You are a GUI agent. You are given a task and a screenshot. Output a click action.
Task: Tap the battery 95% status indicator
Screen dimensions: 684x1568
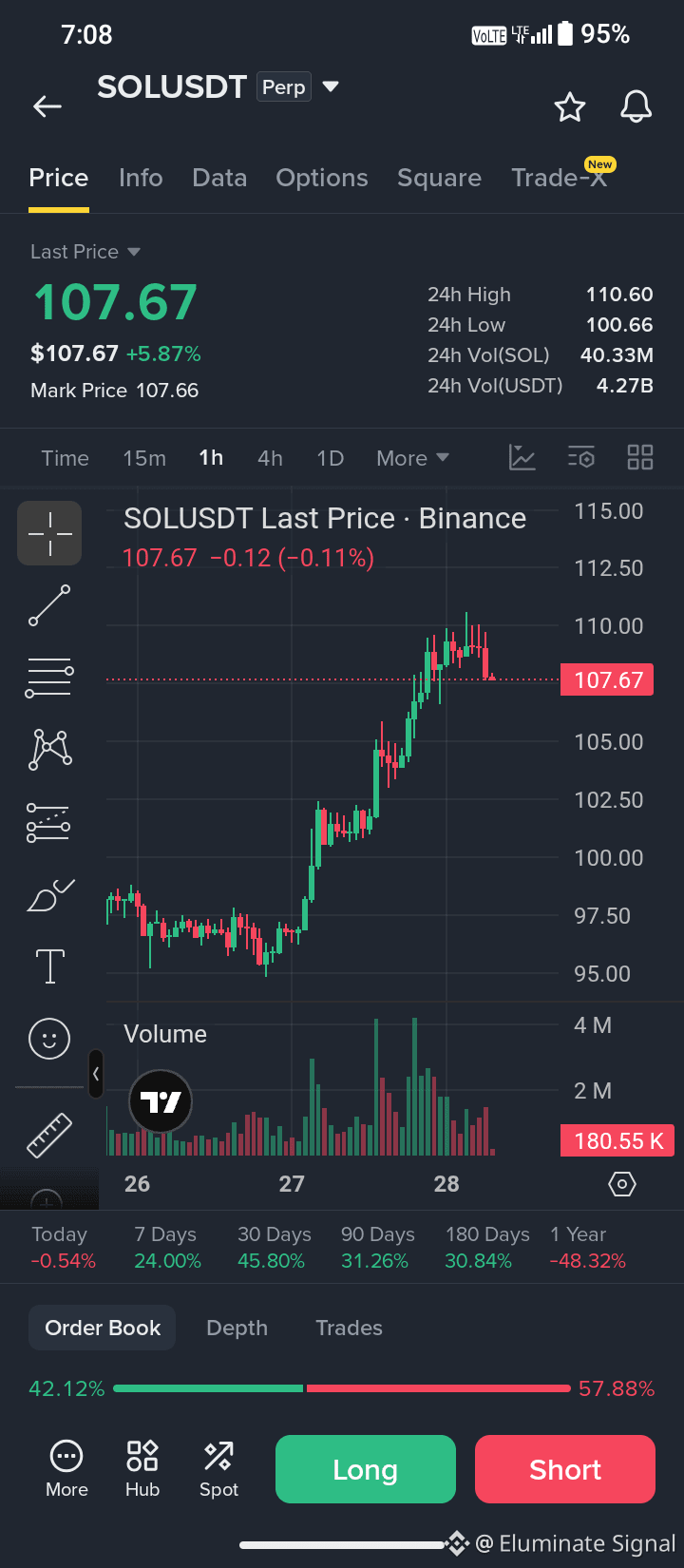pyautogui.click(x=594, y=34)
